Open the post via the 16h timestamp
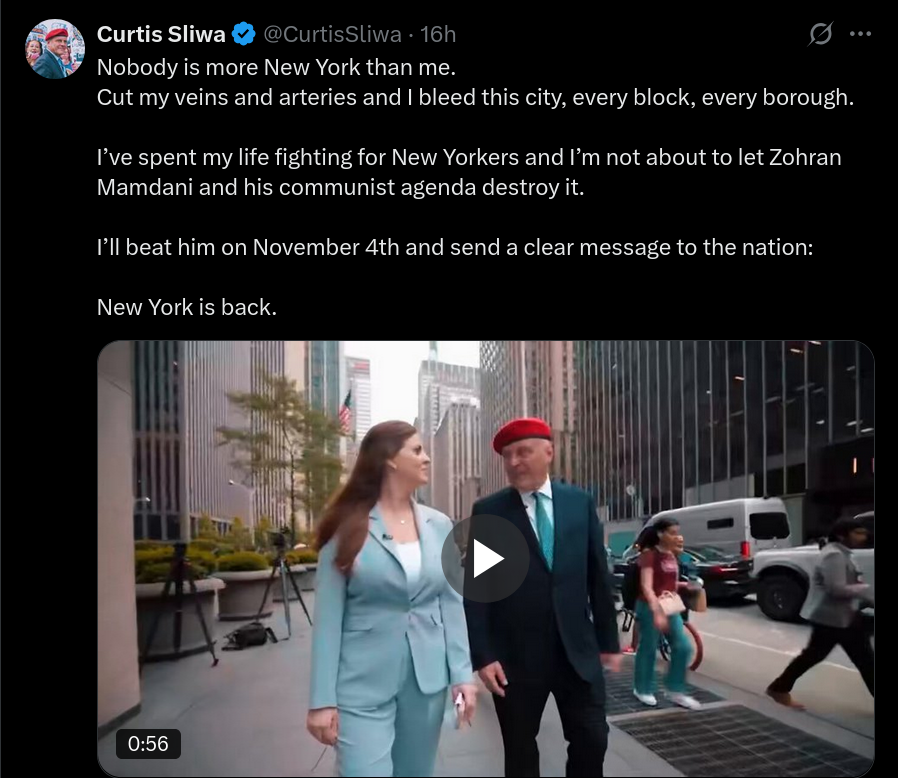This screenshot has height=778, width=898. 438,34
